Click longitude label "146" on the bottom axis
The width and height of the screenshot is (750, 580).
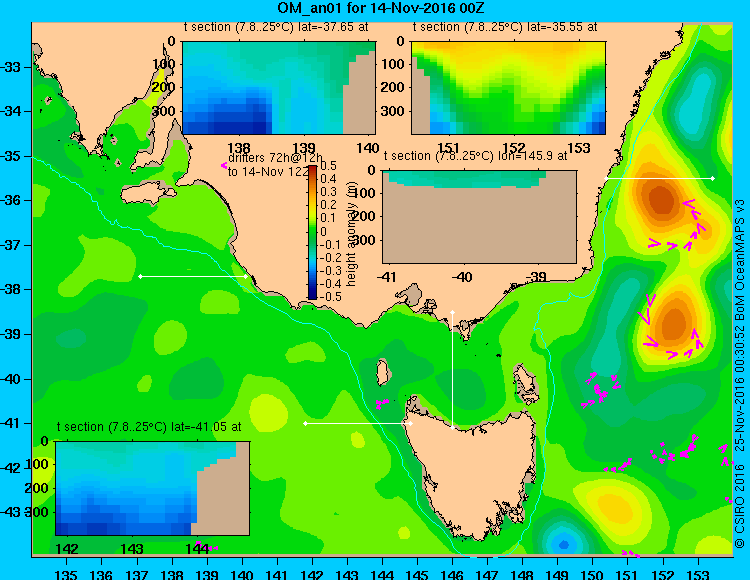452,574
